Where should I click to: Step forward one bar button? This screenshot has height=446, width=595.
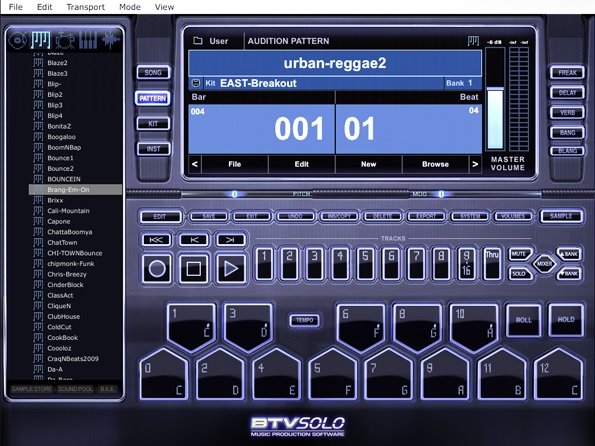[x=231, y=240]
